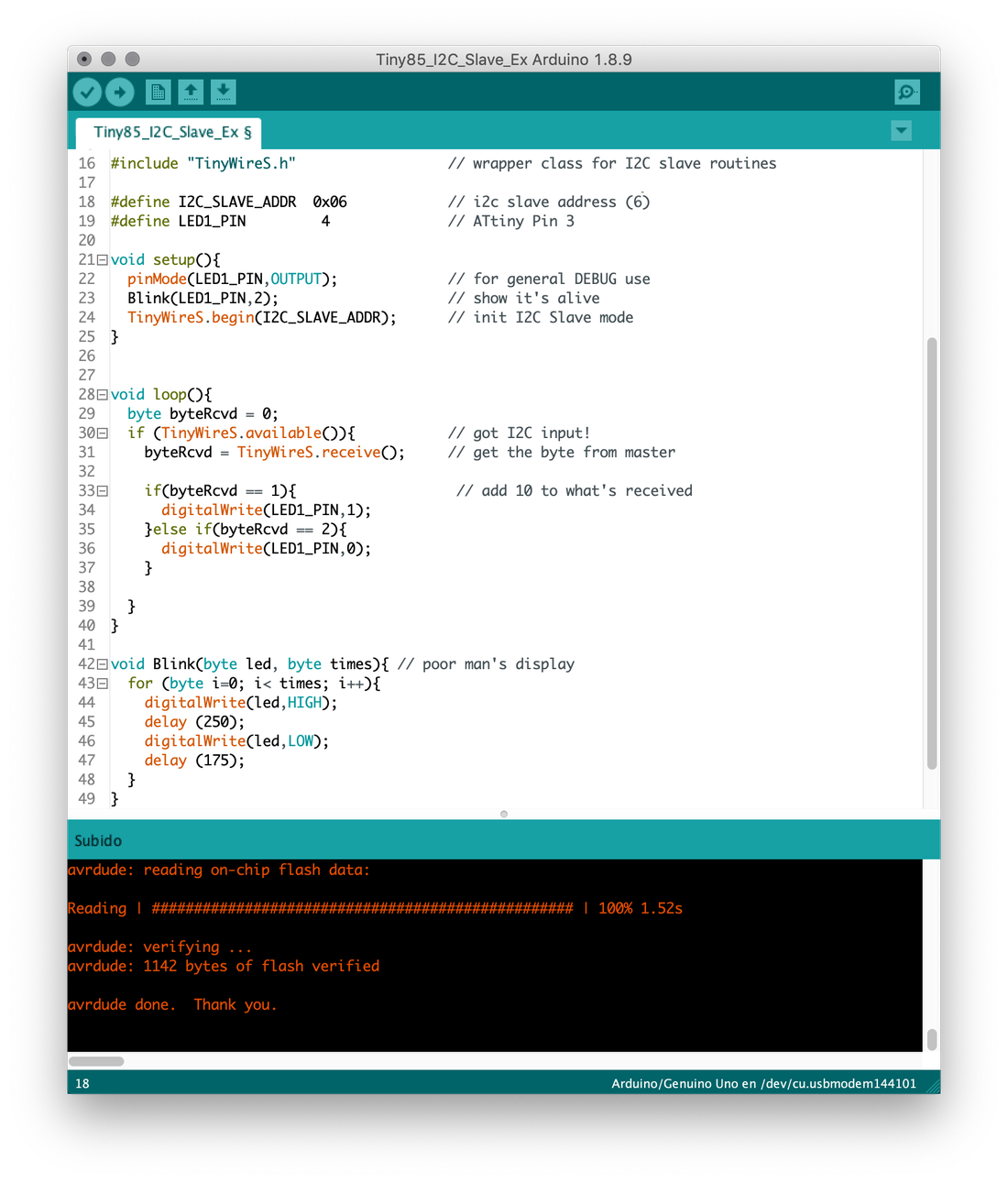Click 'avrdude: reading on-chip flash data' console line
Screen dimensions: 1008x1183
click(219, 870)
